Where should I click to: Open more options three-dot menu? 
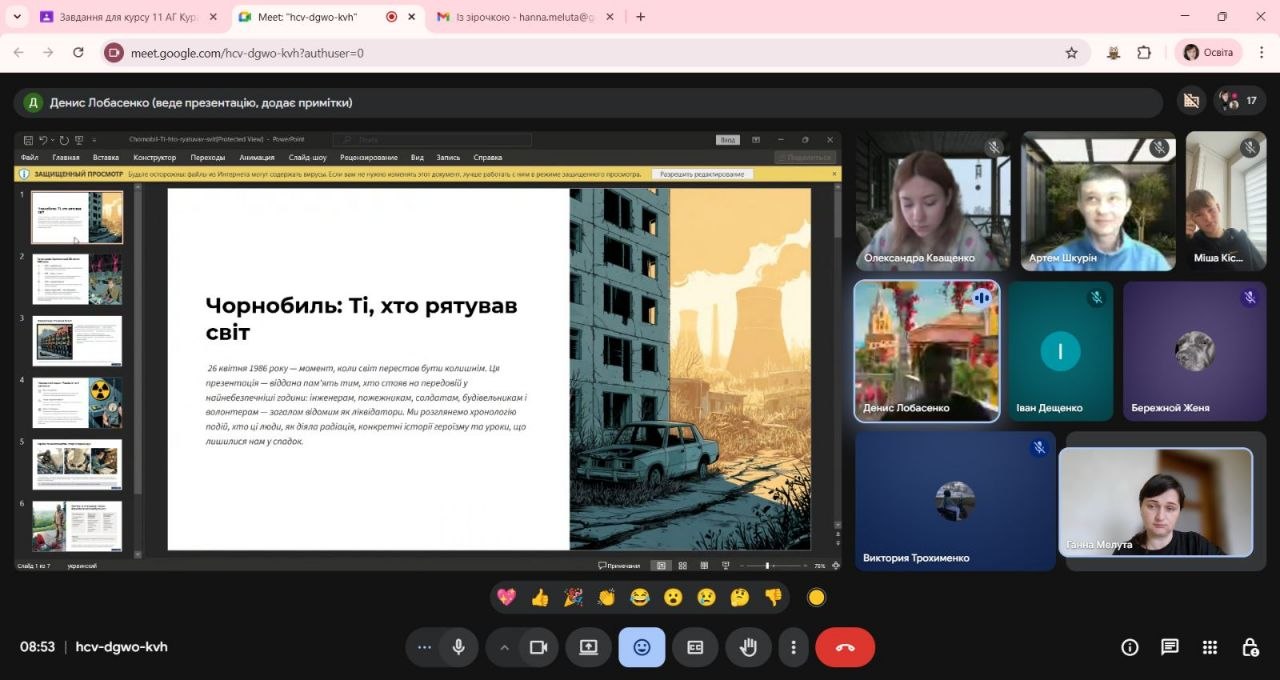point(793,647)
